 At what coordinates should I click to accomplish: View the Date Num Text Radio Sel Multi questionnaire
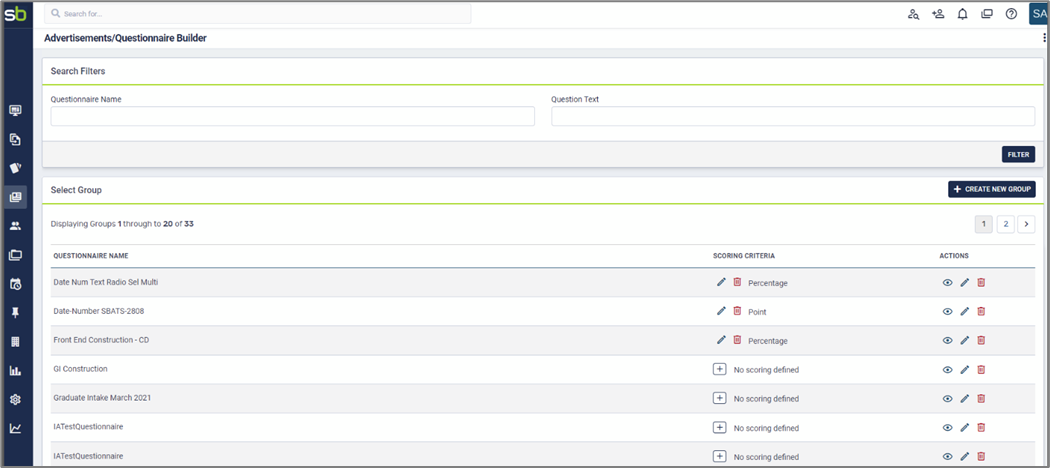(x=948, y=283)
